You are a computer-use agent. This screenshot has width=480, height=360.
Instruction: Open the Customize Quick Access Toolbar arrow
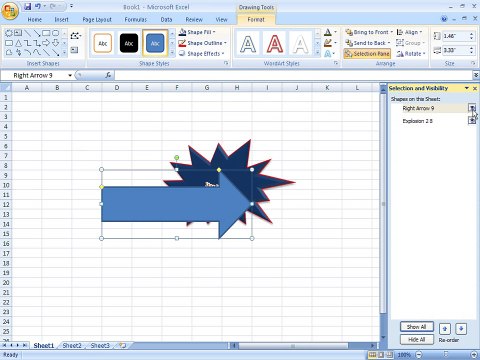coord(72,6)
